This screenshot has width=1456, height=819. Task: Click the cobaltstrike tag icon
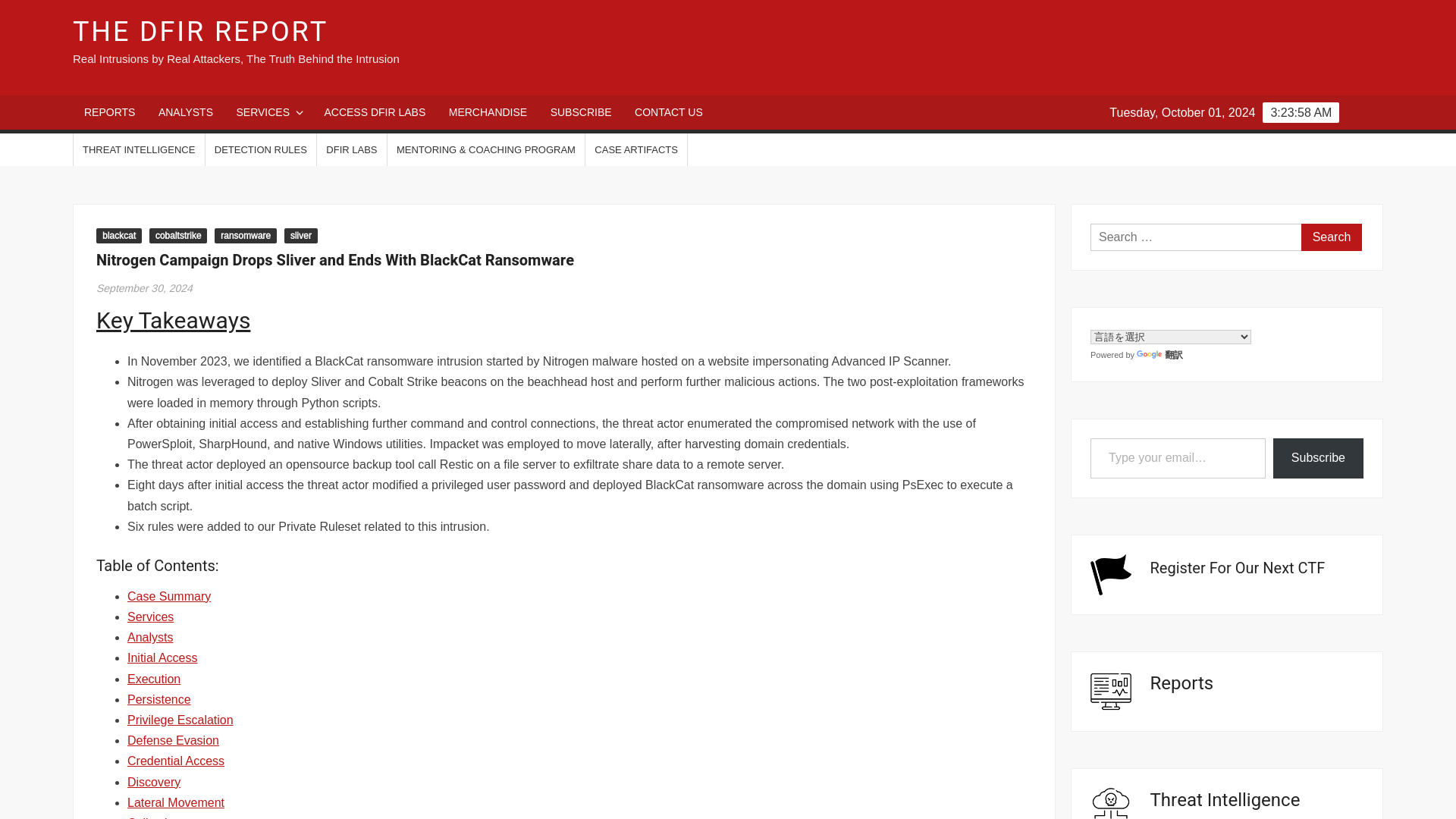coord(177,235)
